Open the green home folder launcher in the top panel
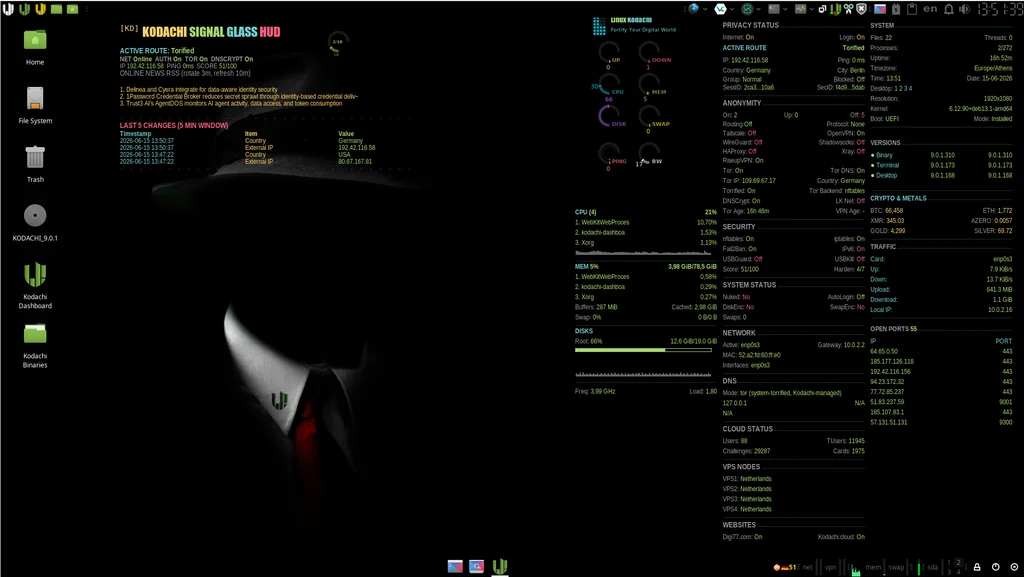 pyautogui.click(x=72, y=9)
